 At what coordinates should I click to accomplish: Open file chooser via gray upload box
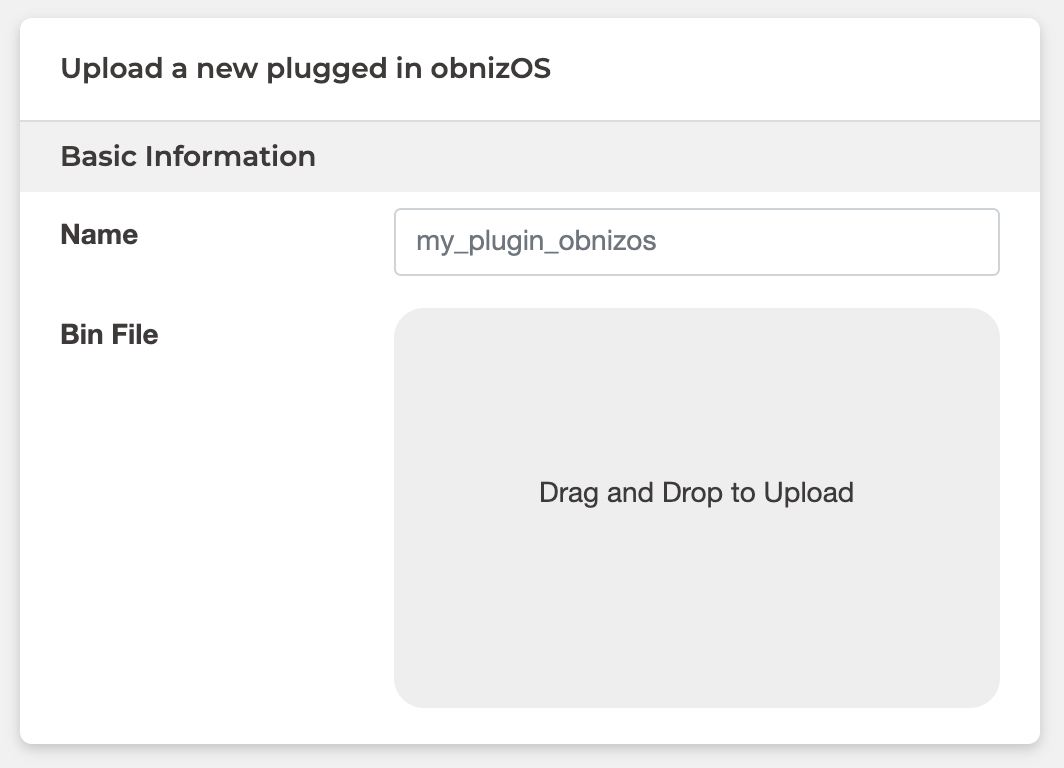click(x=696, y=600)
